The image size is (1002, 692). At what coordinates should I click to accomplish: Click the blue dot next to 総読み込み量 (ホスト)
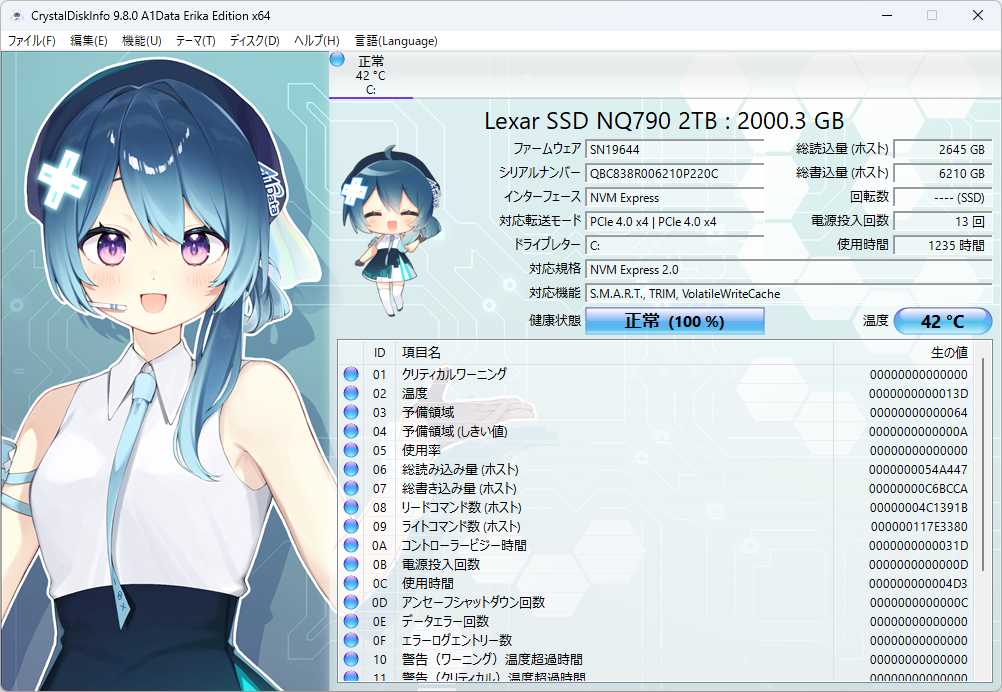tap(351, 469)
